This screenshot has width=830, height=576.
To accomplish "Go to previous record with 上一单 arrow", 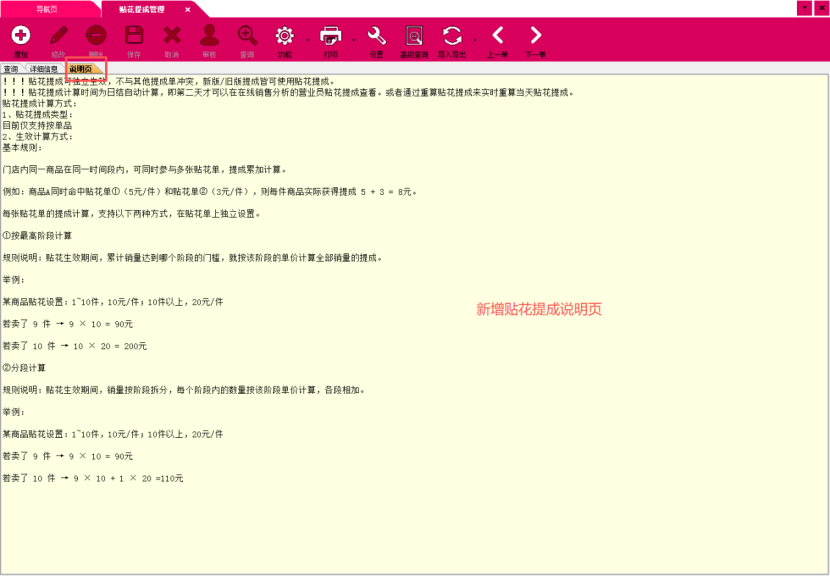I will pyautogui.click(x=498, y=35).
